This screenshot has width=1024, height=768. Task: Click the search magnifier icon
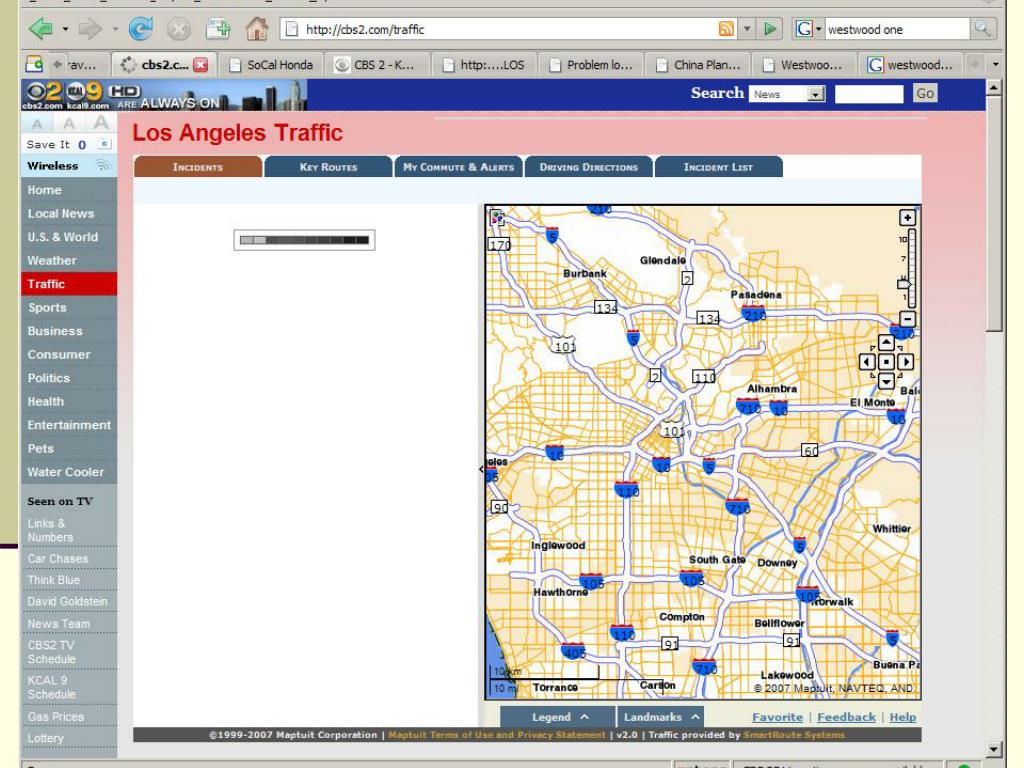[x=982, y=29]
